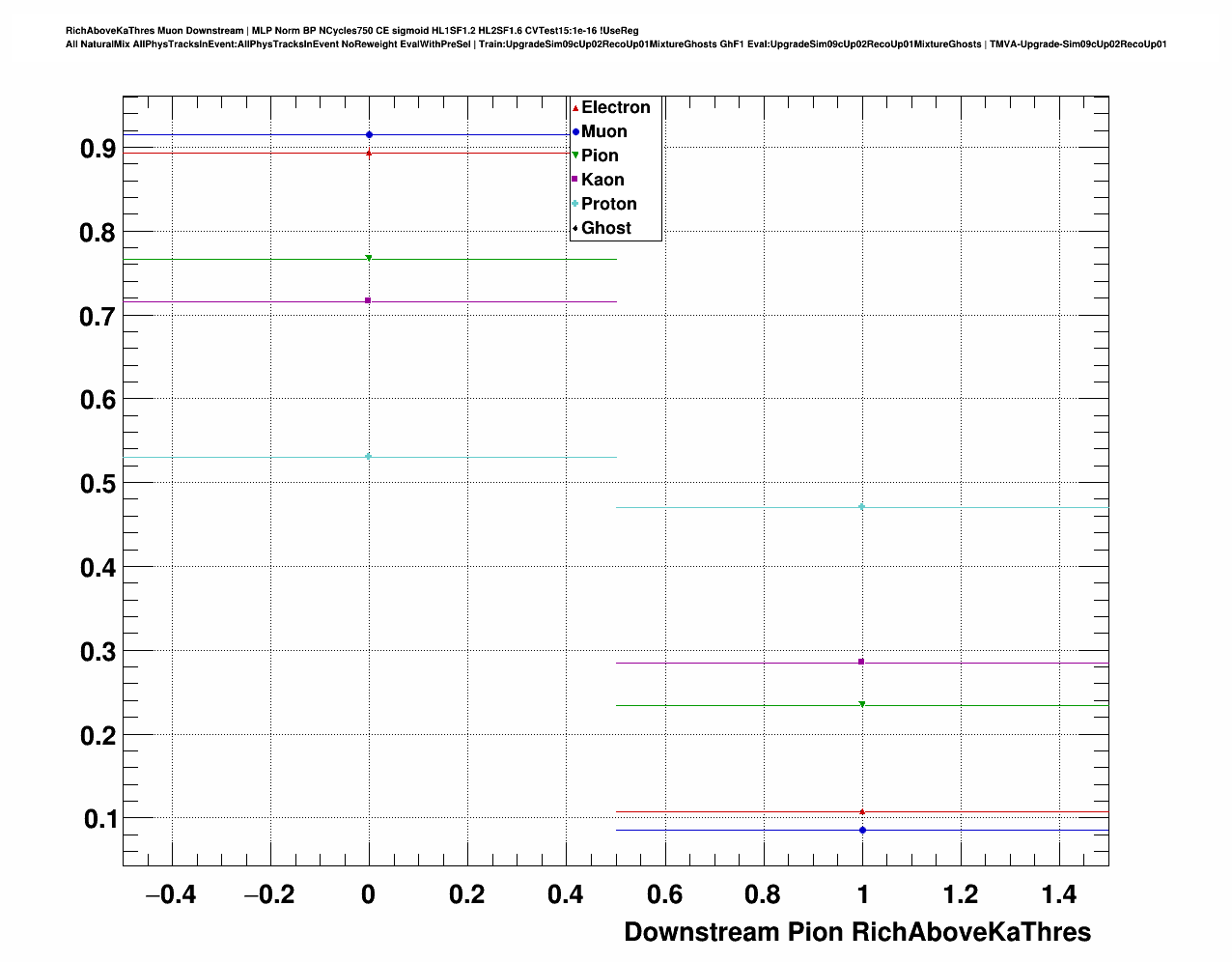Click the Downstream Pion RichAboveKaThres axis title
Screen dimensions: 1232x962
tap(857, 932)
